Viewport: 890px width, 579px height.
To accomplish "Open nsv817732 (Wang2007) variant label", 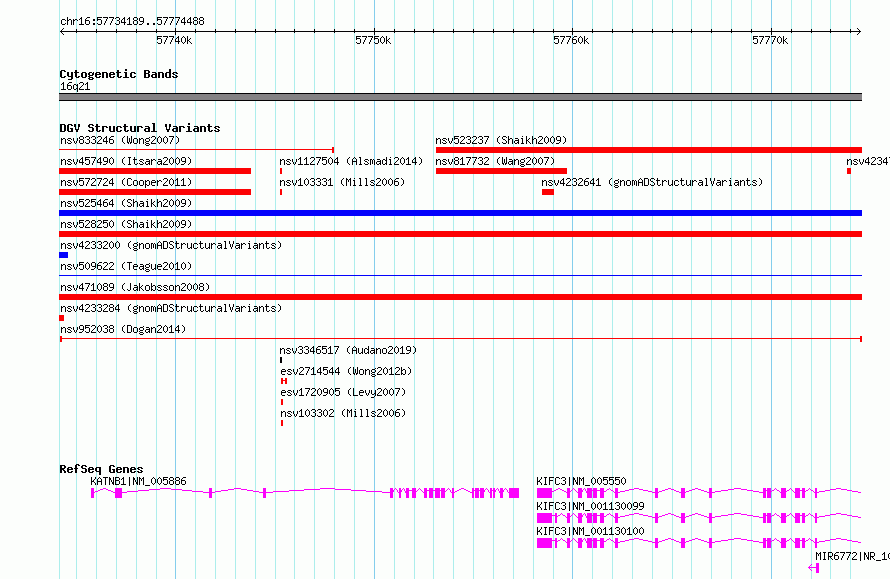I will (x=495, y=161).
